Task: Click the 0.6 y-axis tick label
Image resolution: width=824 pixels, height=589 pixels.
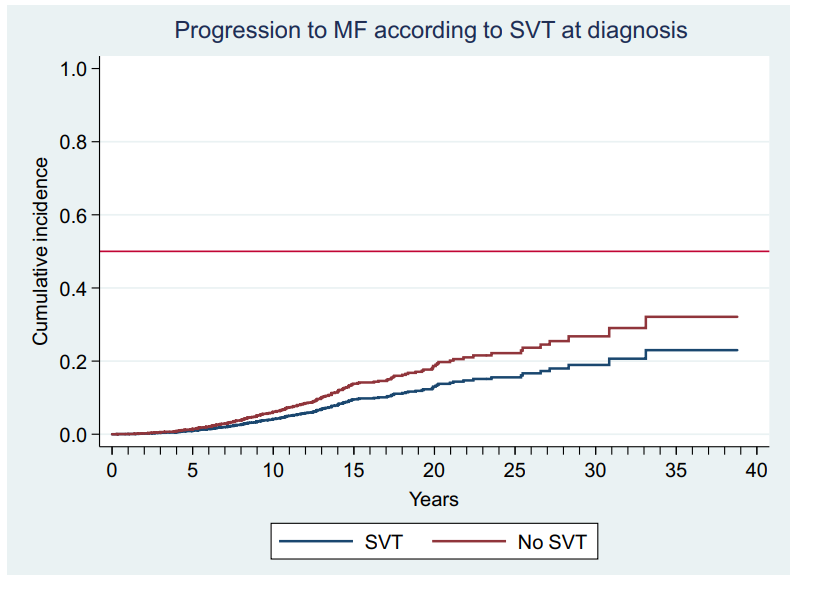Action: point(74,215)
